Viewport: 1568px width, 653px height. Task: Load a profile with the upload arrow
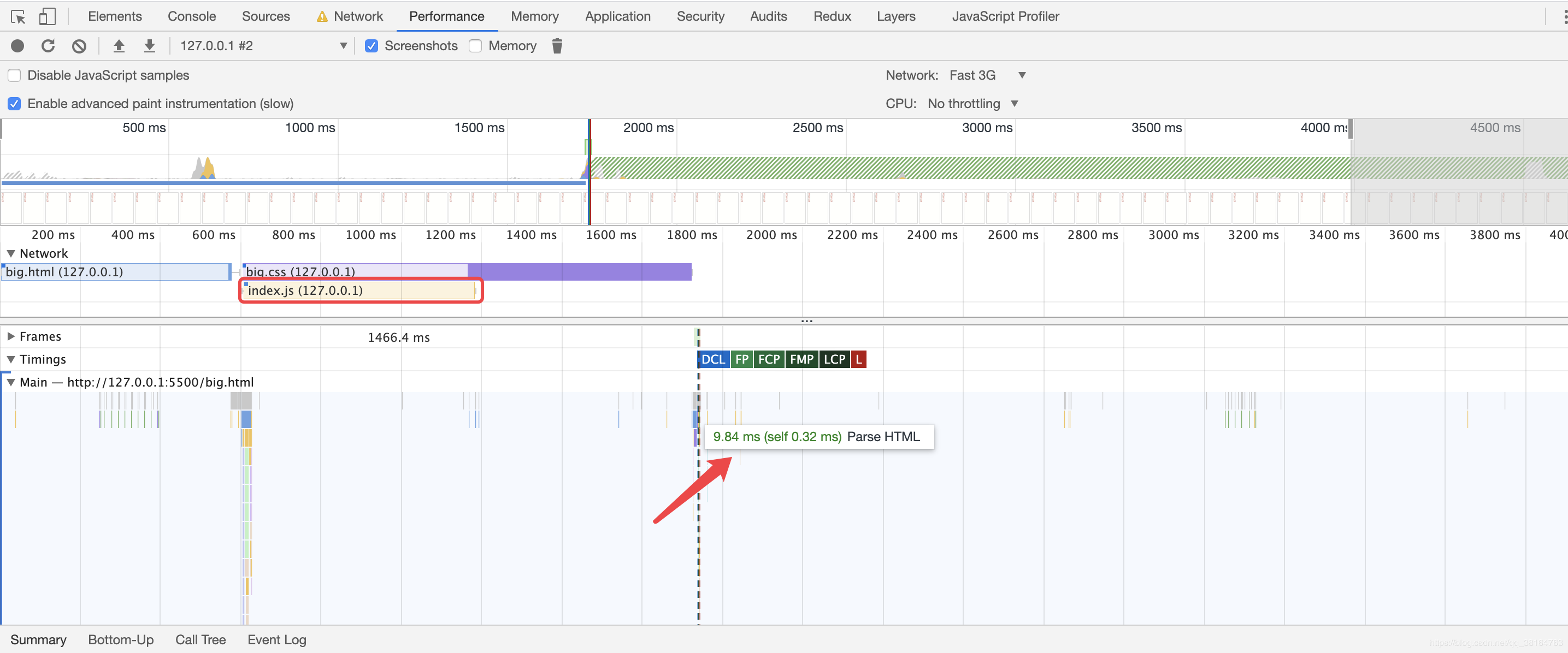(x=119, y=46)
